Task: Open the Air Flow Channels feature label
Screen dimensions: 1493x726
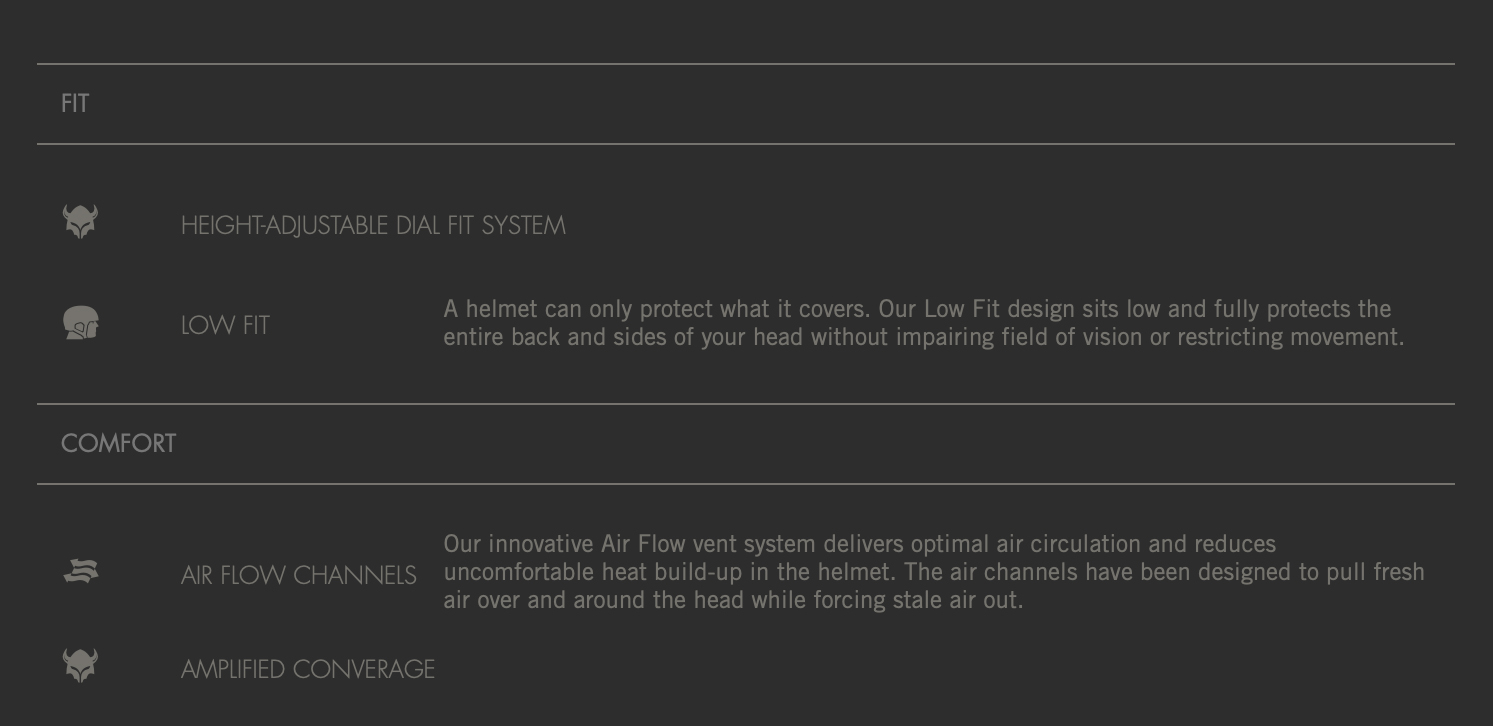Action: coord(299,575)
